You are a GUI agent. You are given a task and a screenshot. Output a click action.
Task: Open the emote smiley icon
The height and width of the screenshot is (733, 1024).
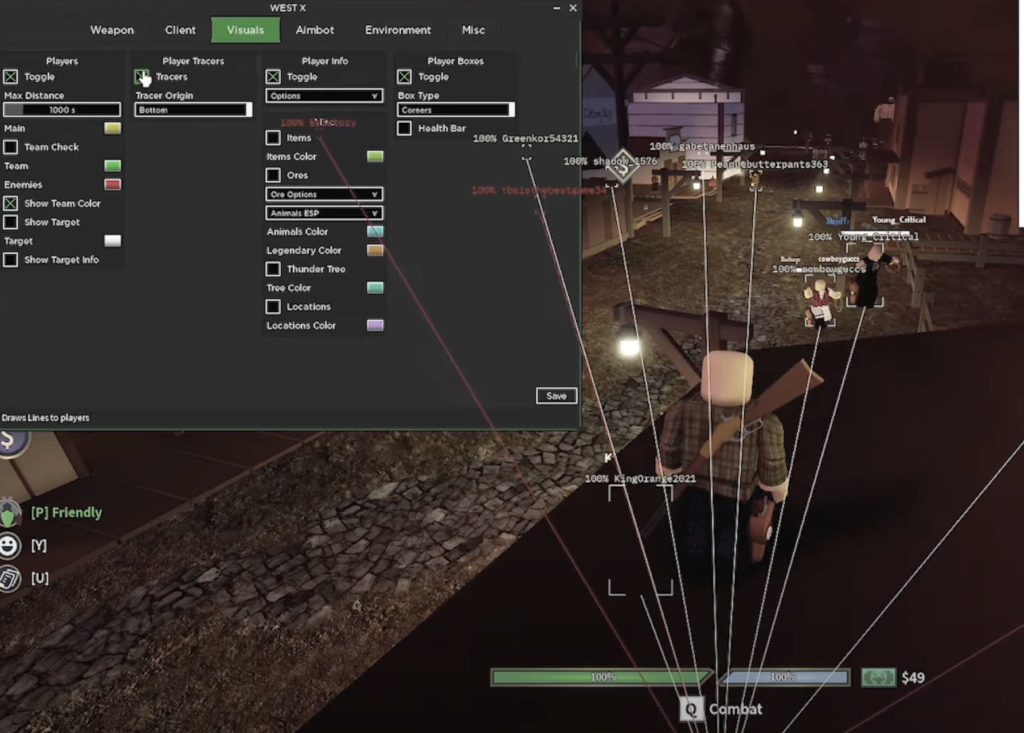[x=10, y=545]
